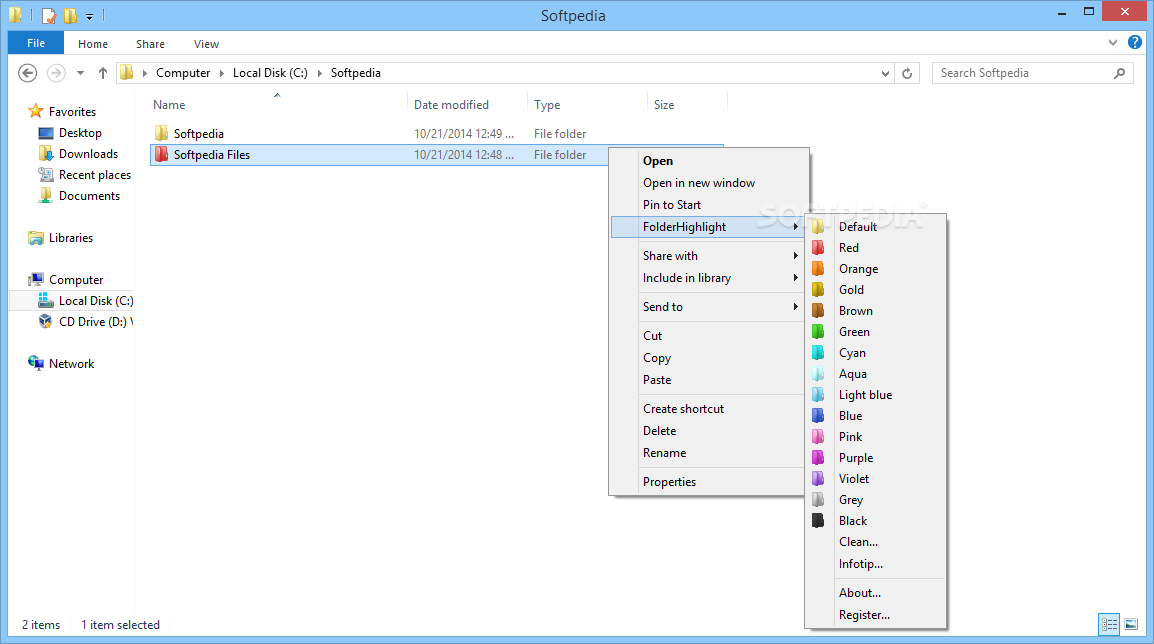Choose the Aqua folder icon

[818, 374]
